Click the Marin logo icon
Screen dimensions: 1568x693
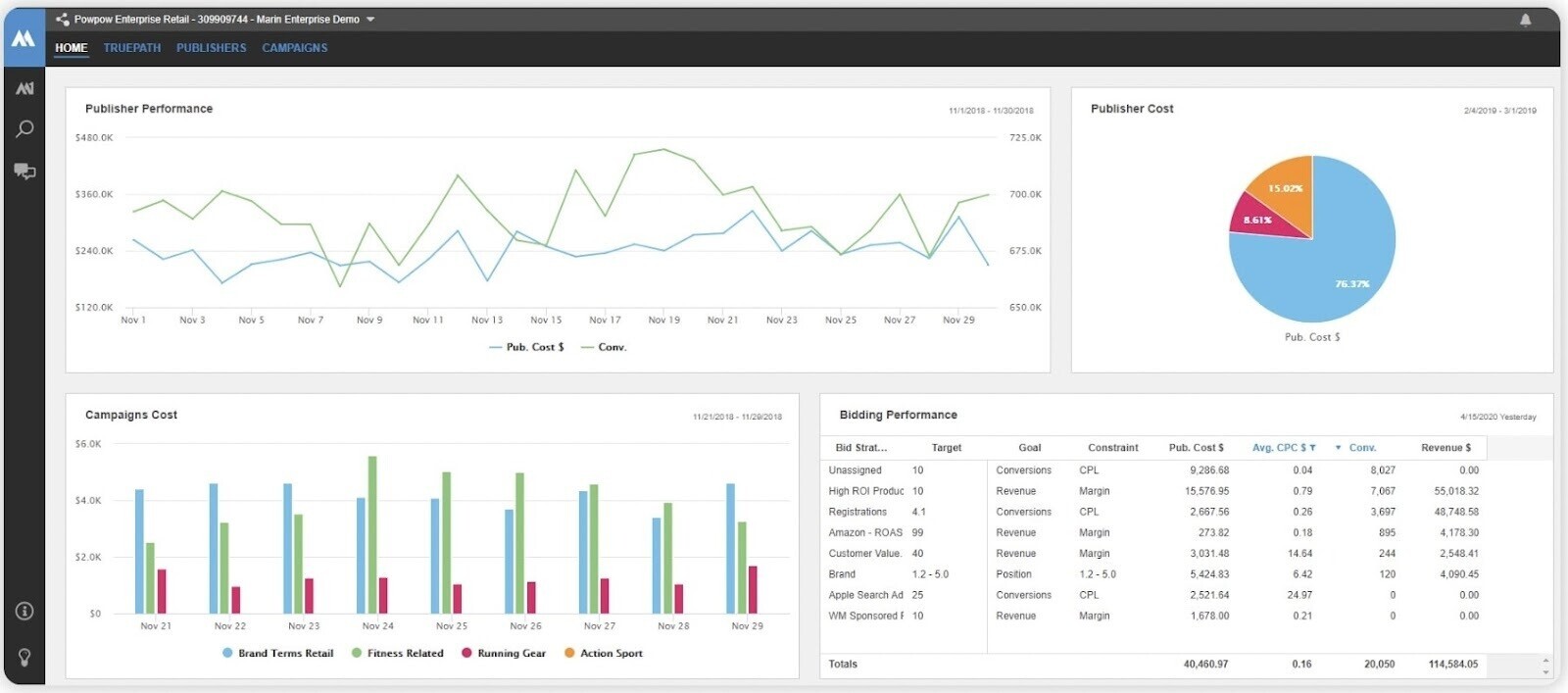[24, 39]
